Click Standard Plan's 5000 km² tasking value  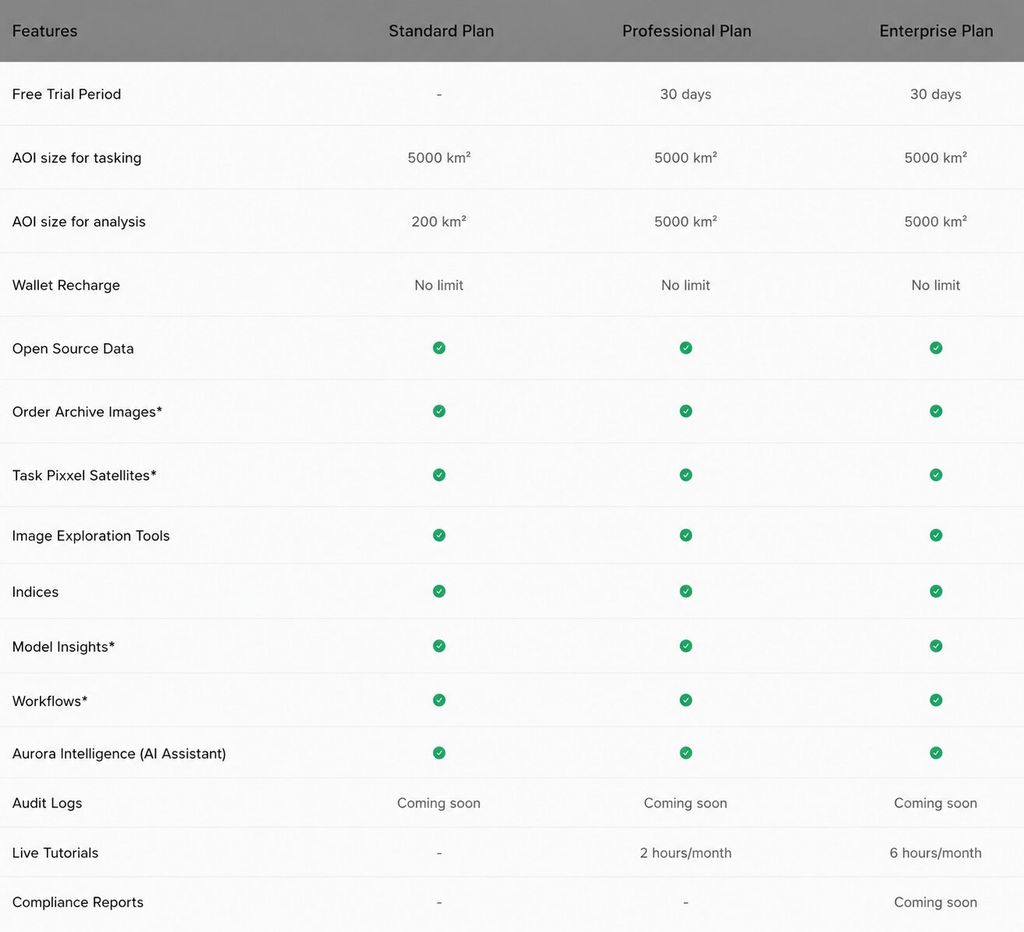(439, 157)
